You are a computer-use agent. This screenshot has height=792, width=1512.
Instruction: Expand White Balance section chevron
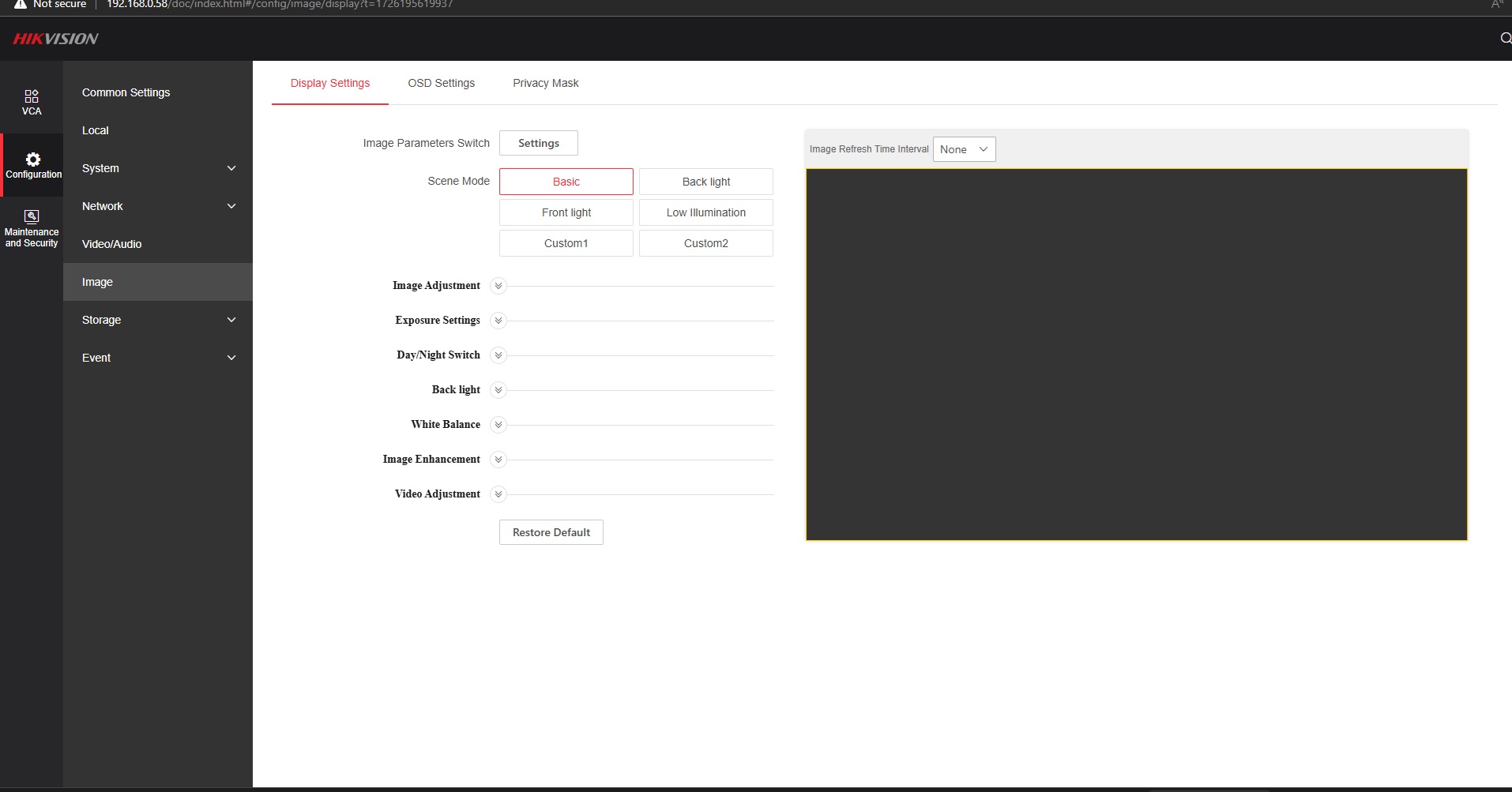pyautogui.click(x=498, y=425)
